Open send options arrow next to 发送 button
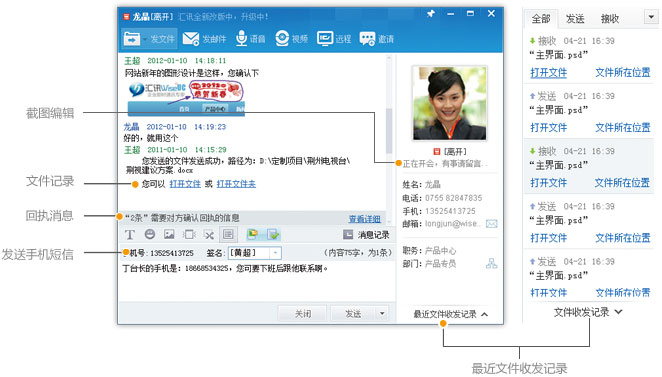This screenshot has height=377, width=662. pyautogui.click(x=382, y=314)
